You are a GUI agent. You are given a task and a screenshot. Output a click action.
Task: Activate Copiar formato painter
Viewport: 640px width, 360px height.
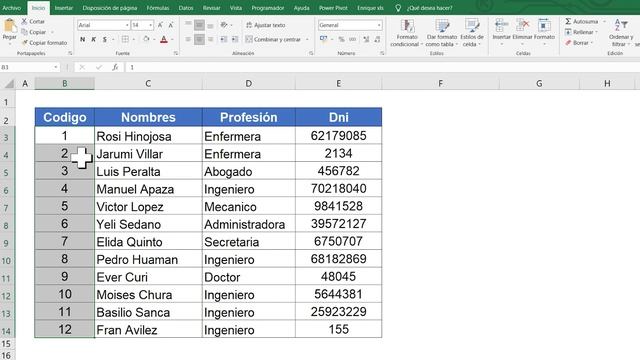coord(44,42)
